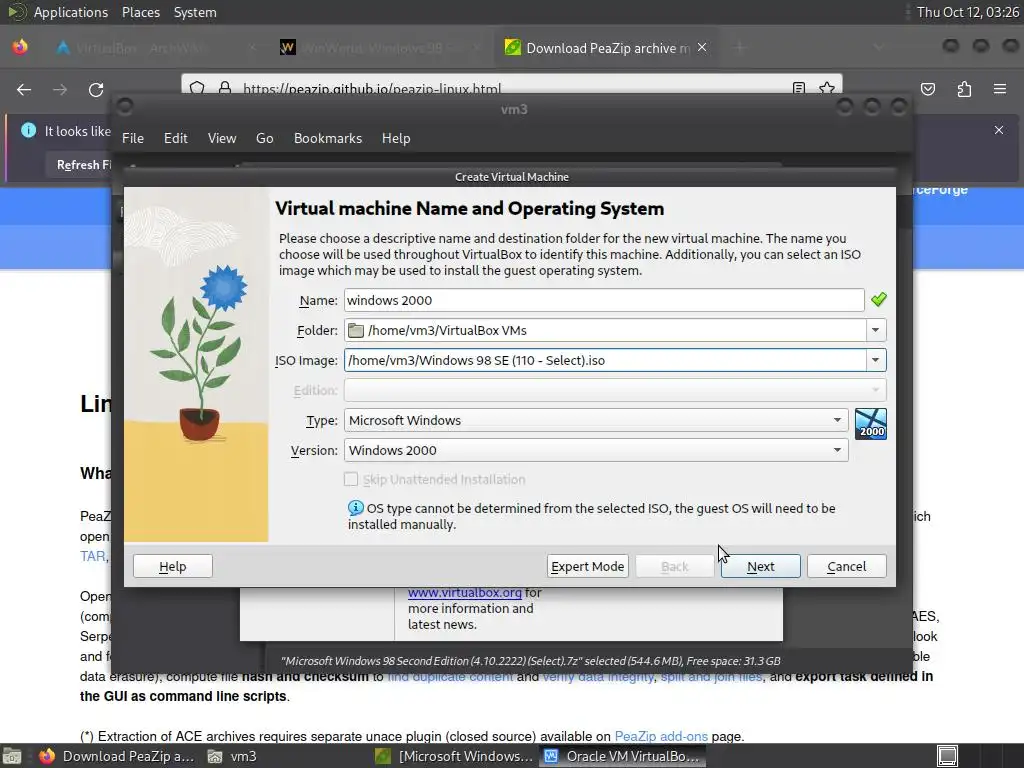Open the Bookmarks menu in vm3 window
The image size is (1024, 768).
point(328,138)
